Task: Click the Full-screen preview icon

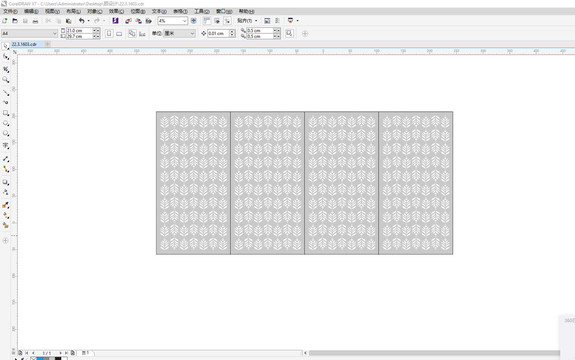Action: tap(194, 21)
